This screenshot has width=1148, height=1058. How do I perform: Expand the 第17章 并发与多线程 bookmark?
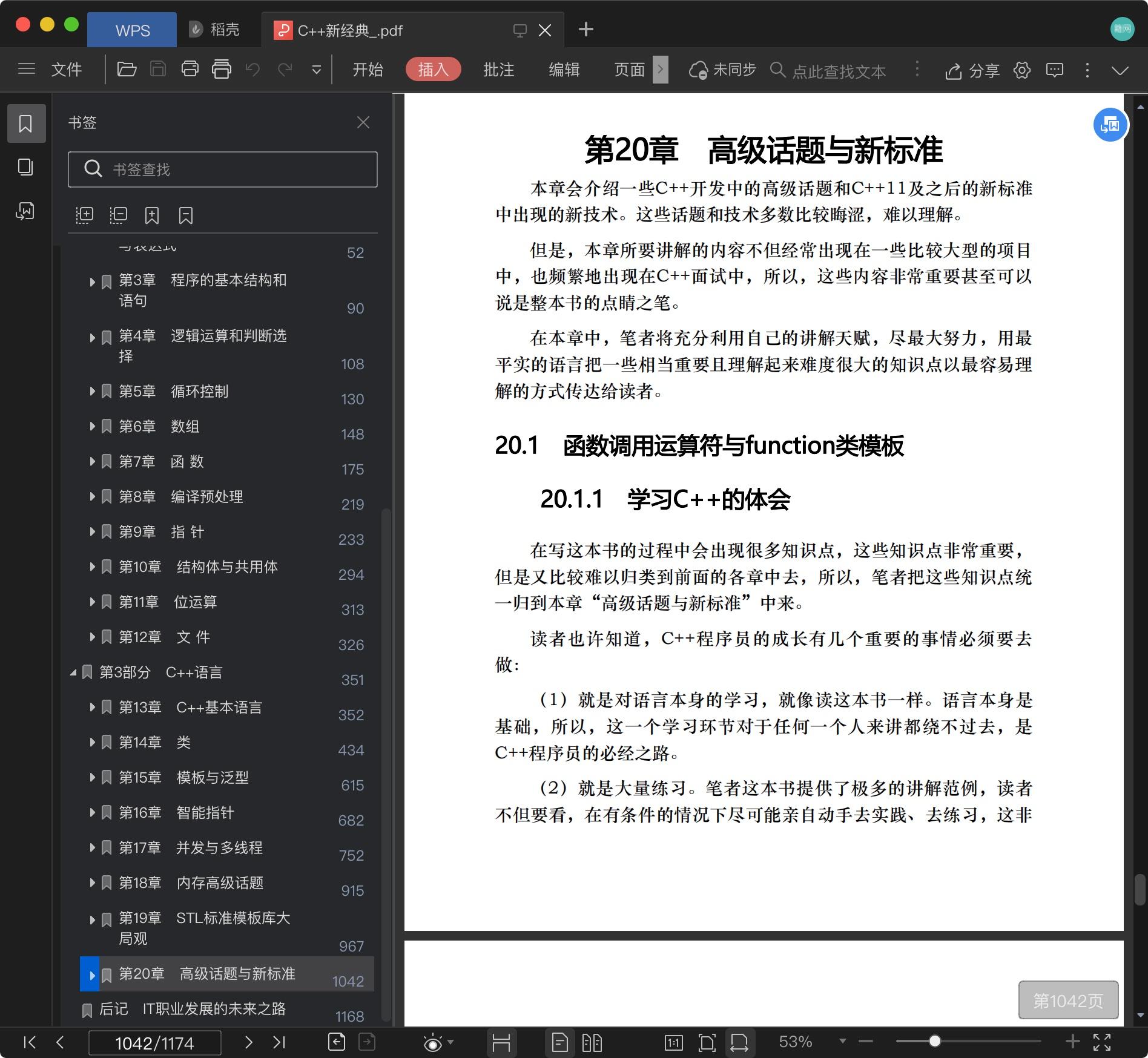(x=92, y=848)
